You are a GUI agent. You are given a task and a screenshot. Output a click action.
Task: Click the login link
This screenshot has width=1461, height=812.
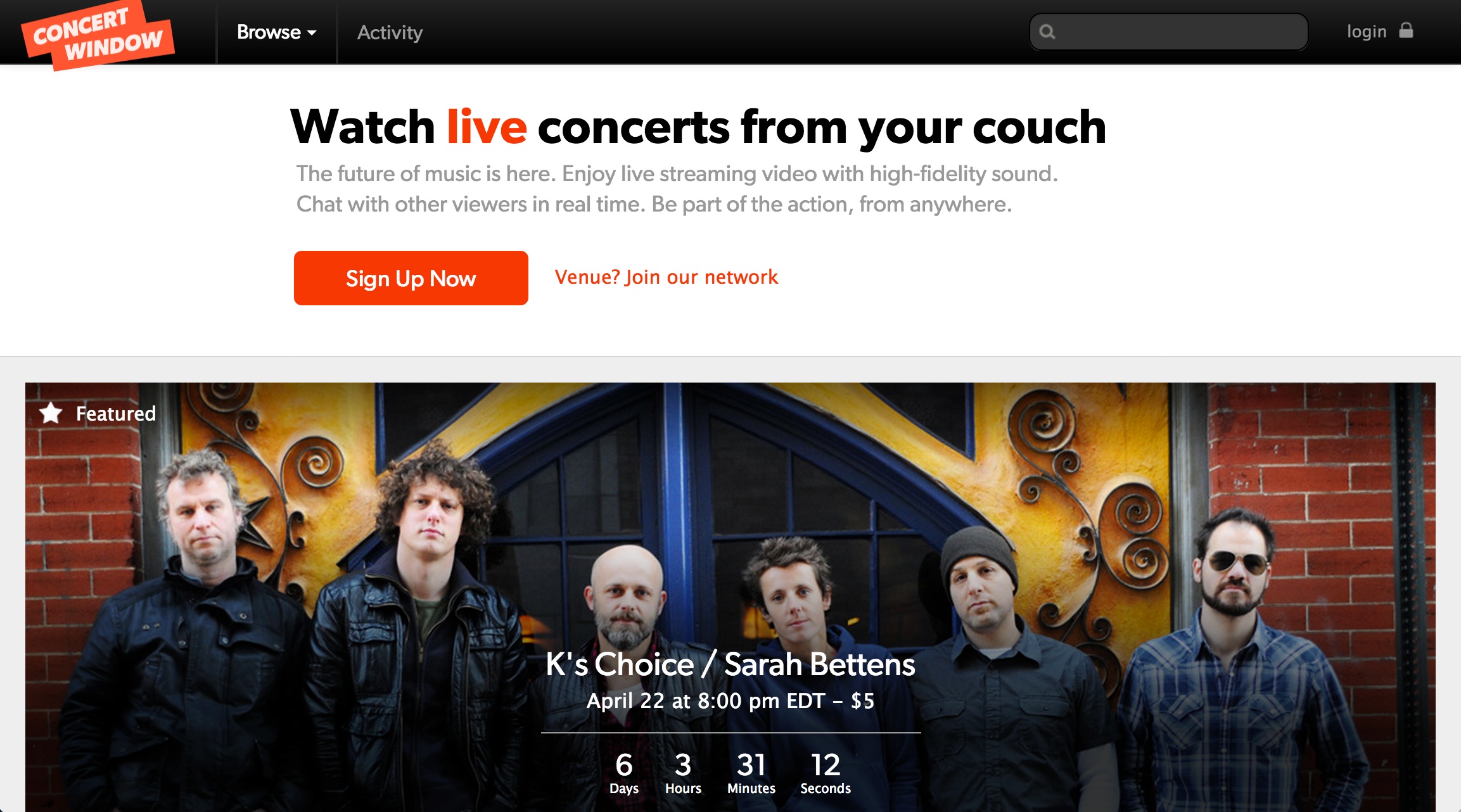tap(1367, 32)
